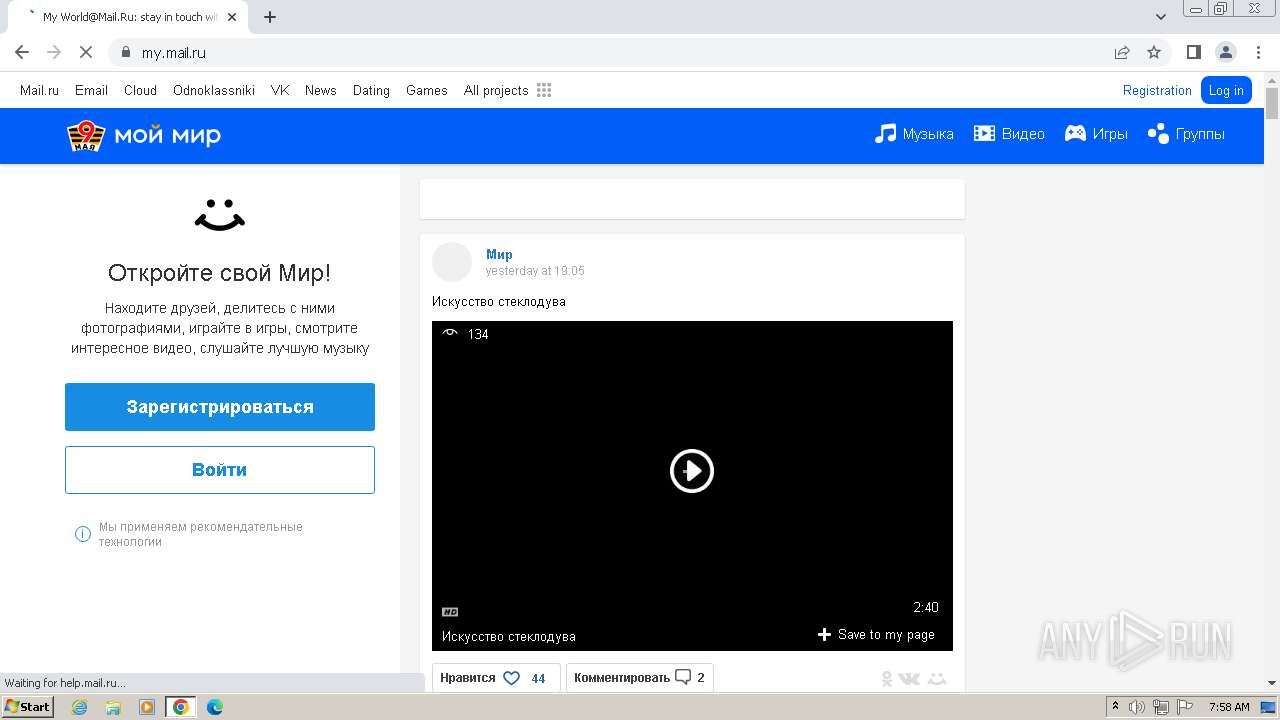Click the volume speaker tray icon
Viewport: 1280px width, 720px height.
(x=1137, y=707)
